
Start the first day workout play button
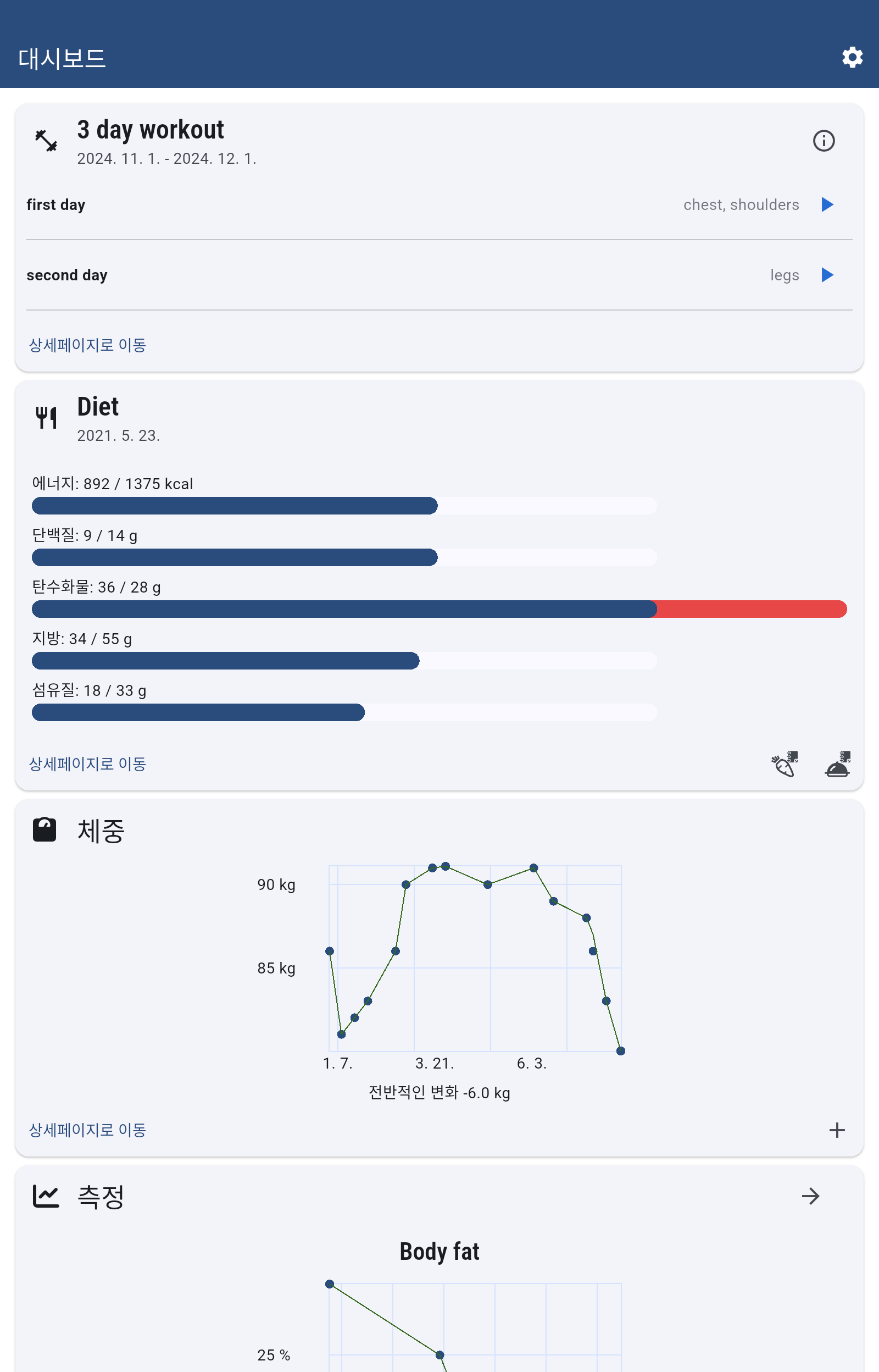click(x=827, y=204)
